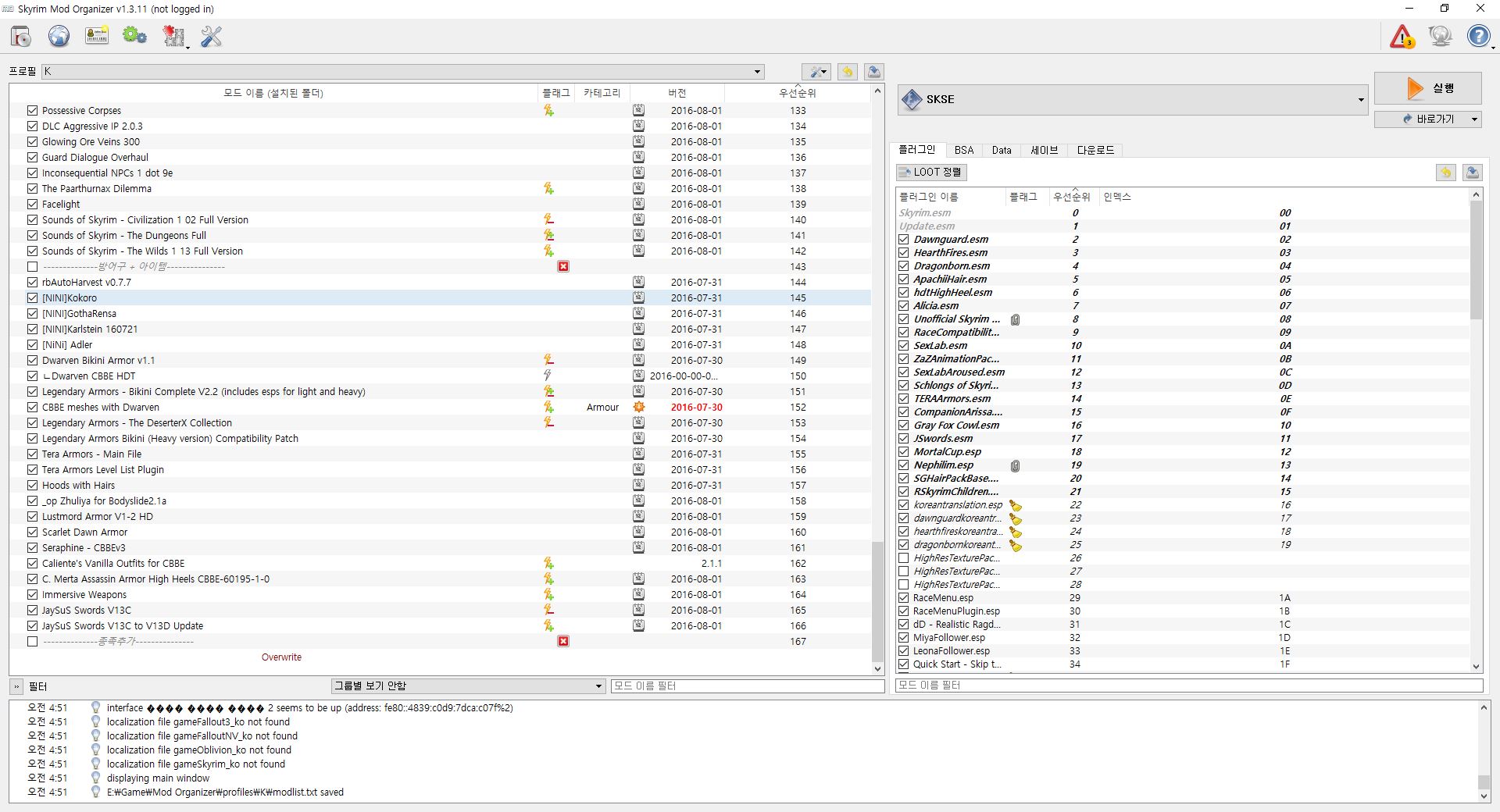1500x812 pixels.
Task: Open the SKSE executable dropdown
Action: click(x=1133, y=99)
